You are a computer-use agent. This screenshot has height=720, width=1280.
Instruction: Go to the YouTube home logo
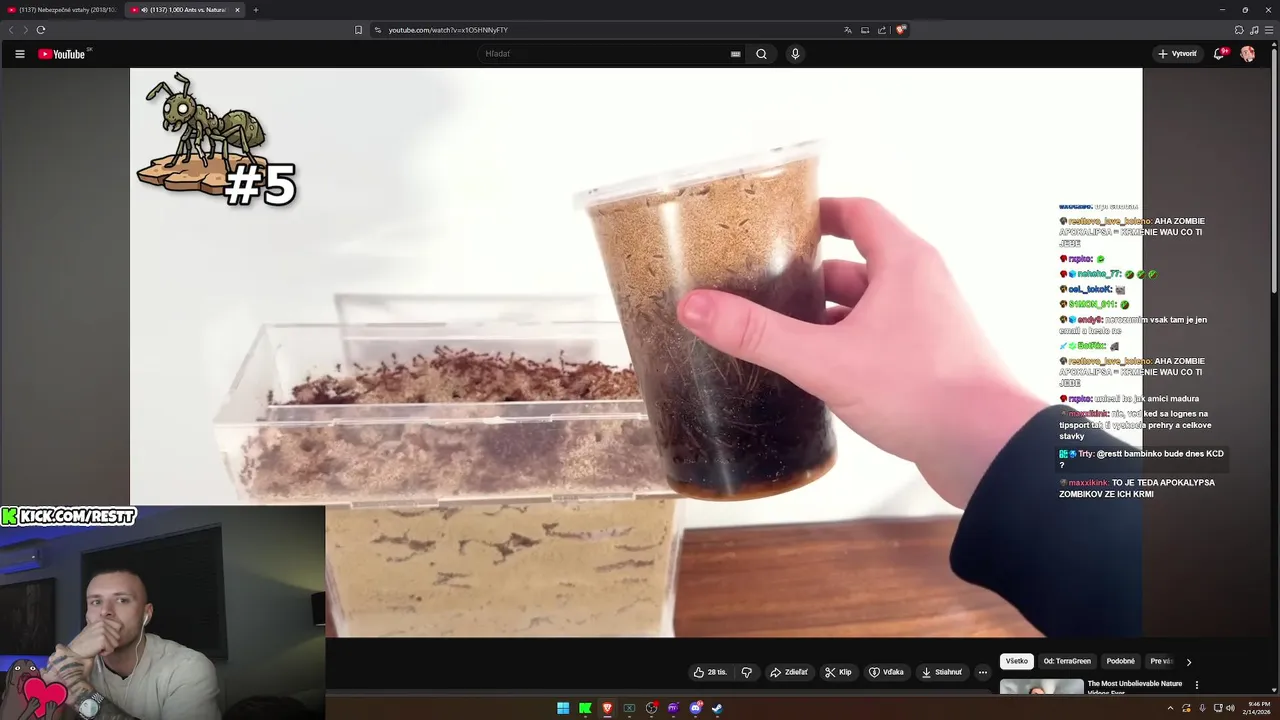[64, 54]
